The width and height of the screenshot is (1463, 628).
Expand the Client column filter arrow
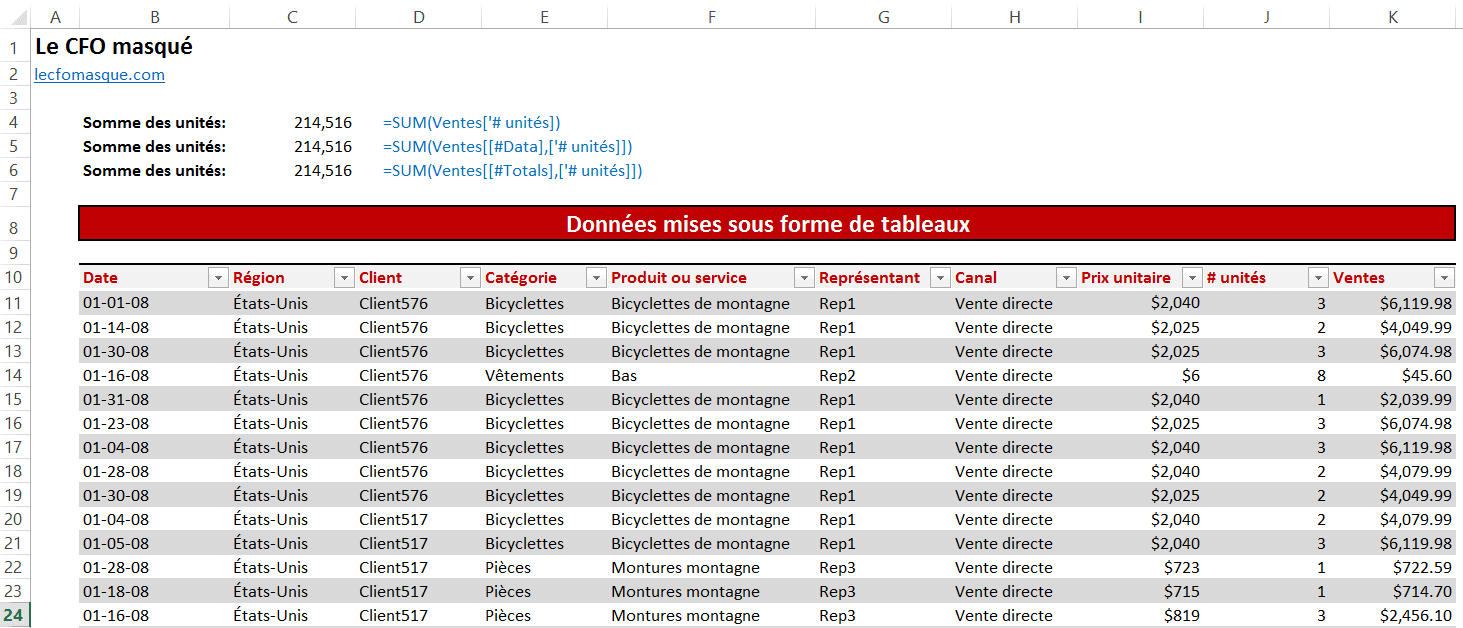[469, 278]
